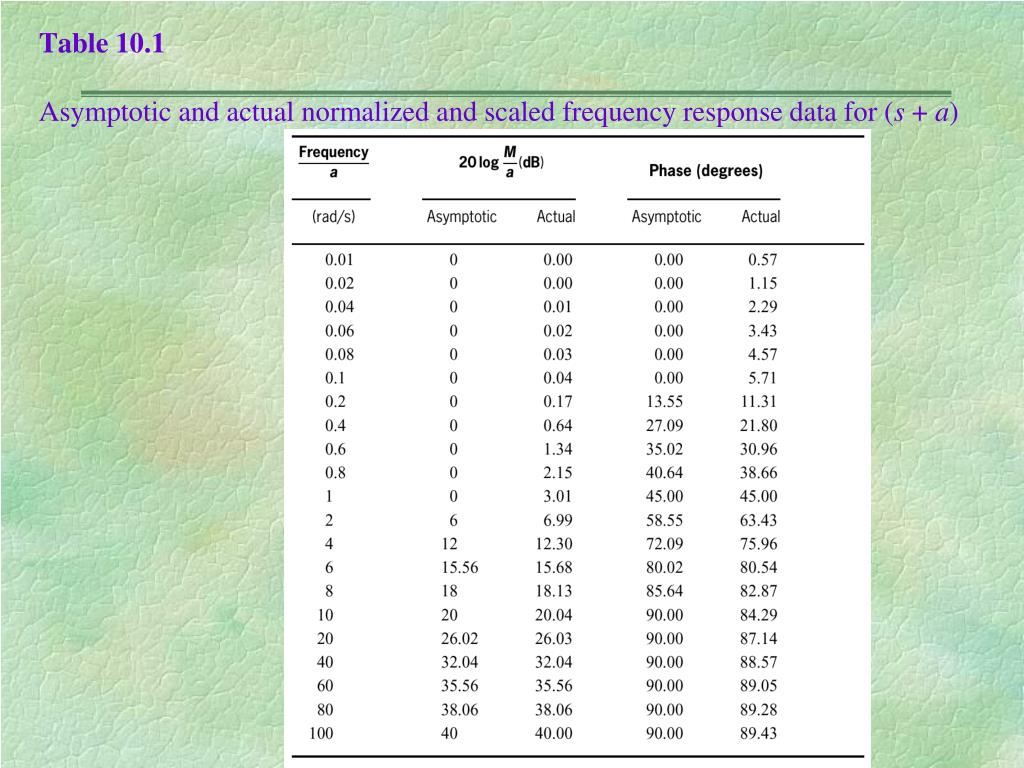The image size is (1024, 768).
Task: Click actual dB value "1.34"
Action: [558, 449]
